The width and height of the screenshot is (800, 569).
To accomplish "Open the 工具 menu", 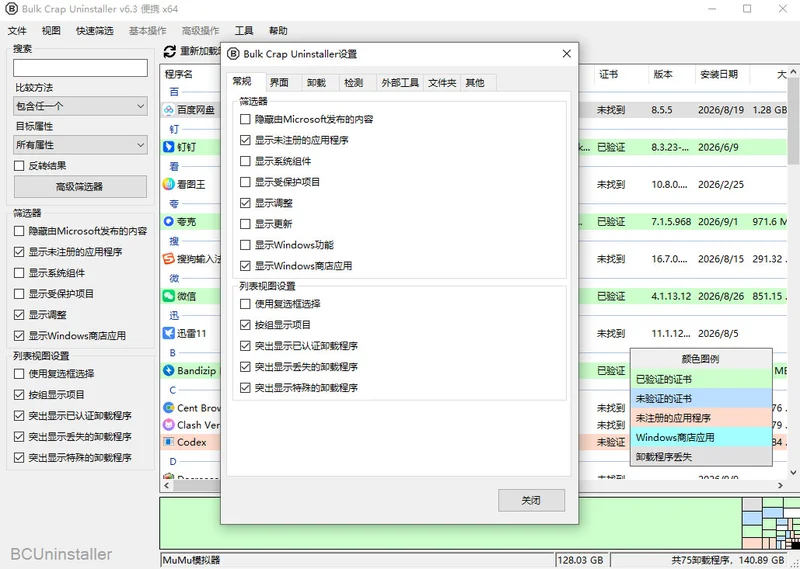I will click(x=244, y=31).
